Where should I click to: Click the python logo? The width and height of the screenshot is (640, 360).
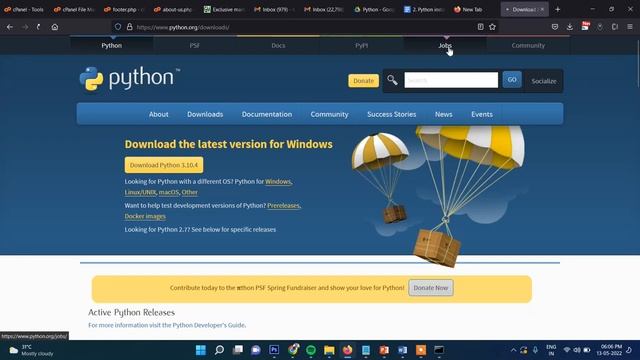(130, 78)
